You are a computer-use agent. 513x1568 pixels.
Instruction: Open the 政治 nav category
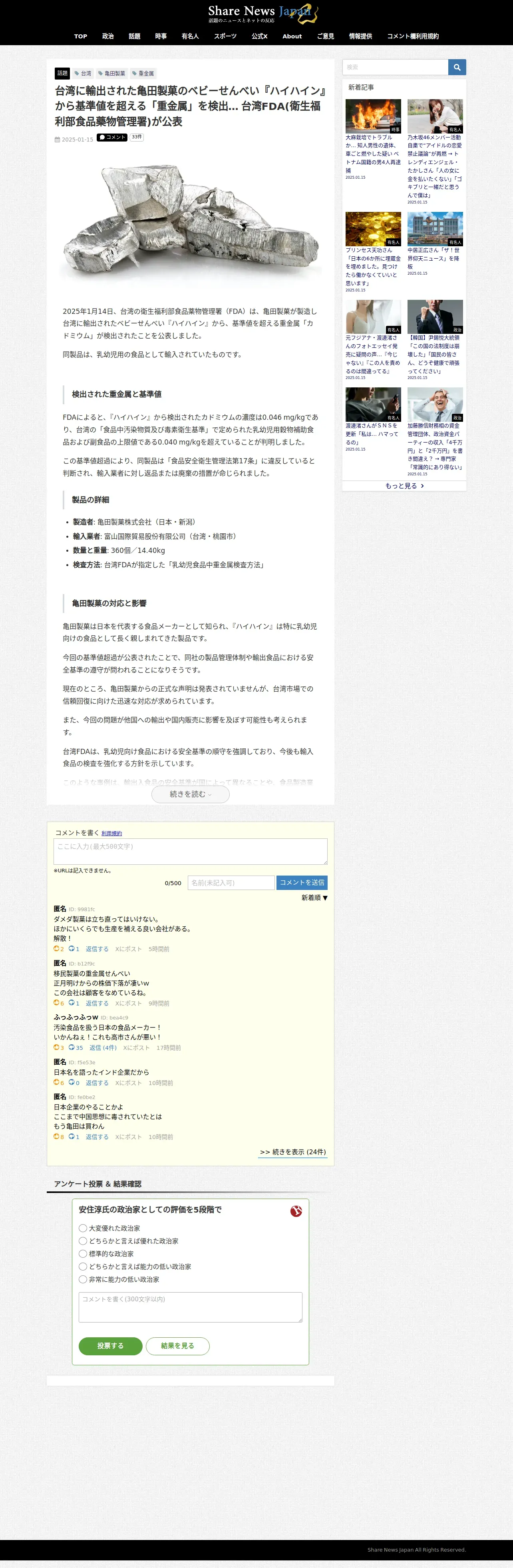[x=108, y=36]
